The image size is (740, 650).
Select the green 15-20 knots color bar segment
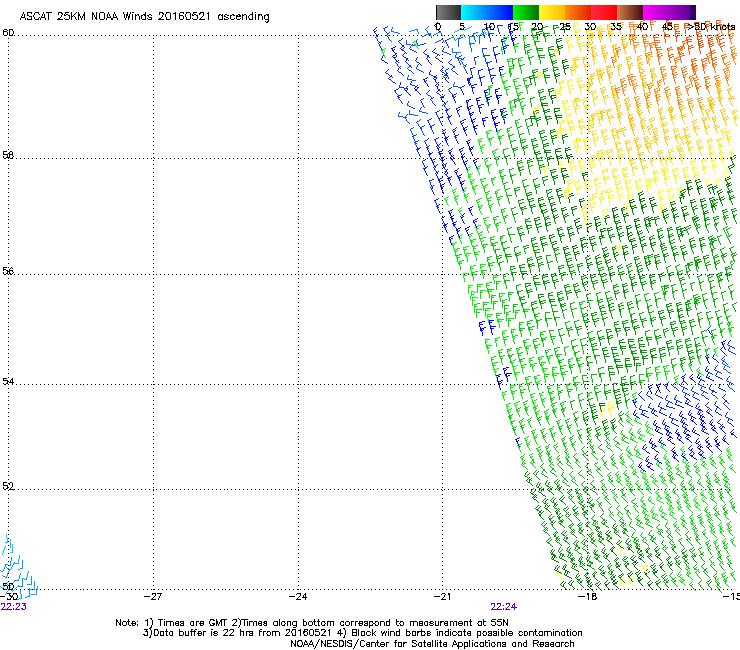coord(526,12)
